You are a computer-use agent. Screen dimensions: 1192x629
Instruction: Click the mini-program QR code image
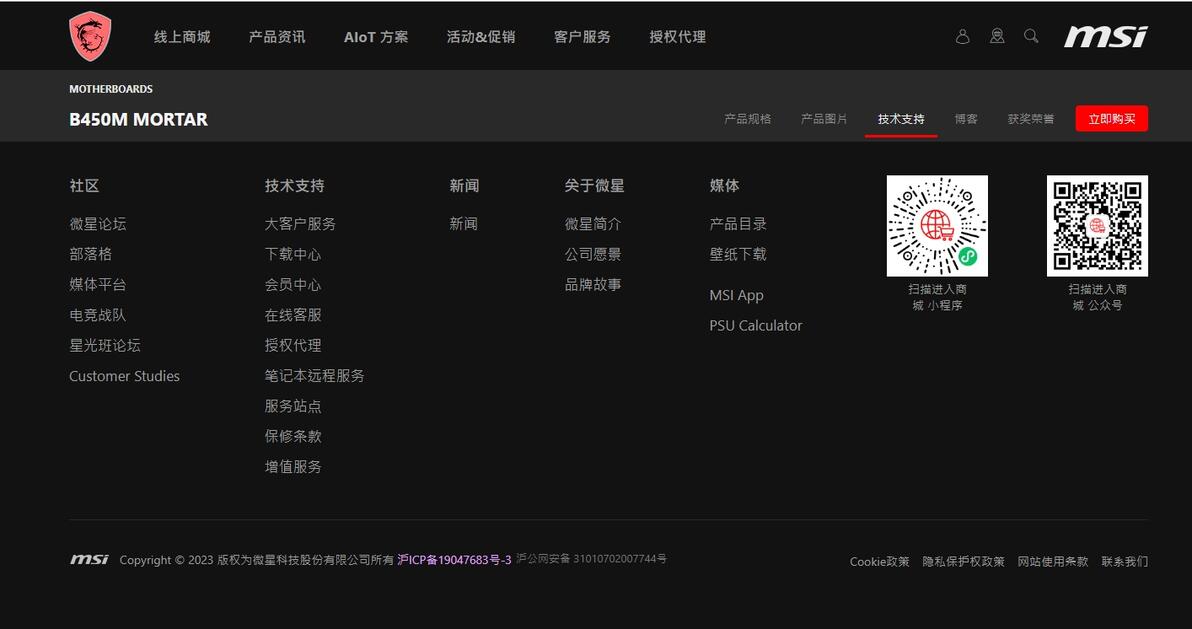click(937, 226)
